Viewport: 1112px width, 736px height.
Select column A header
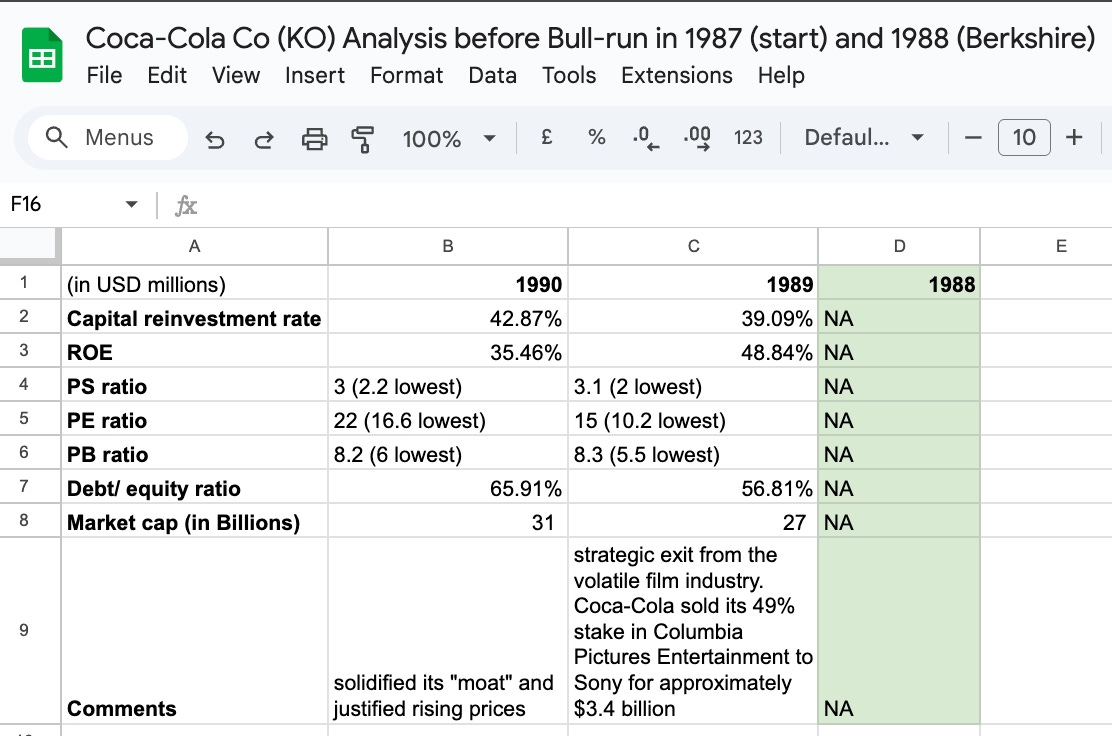pos(194,246)
